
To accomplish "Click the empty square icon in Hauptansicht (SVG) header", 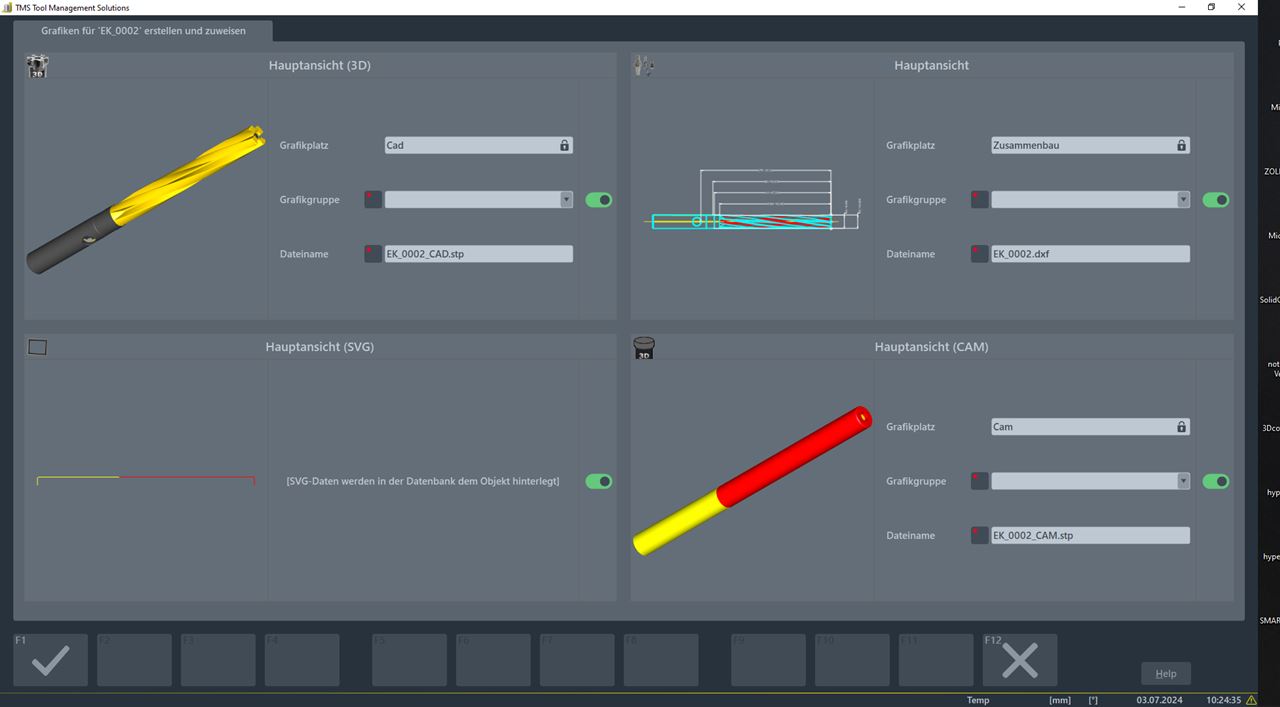I will (x=37, y=347).
